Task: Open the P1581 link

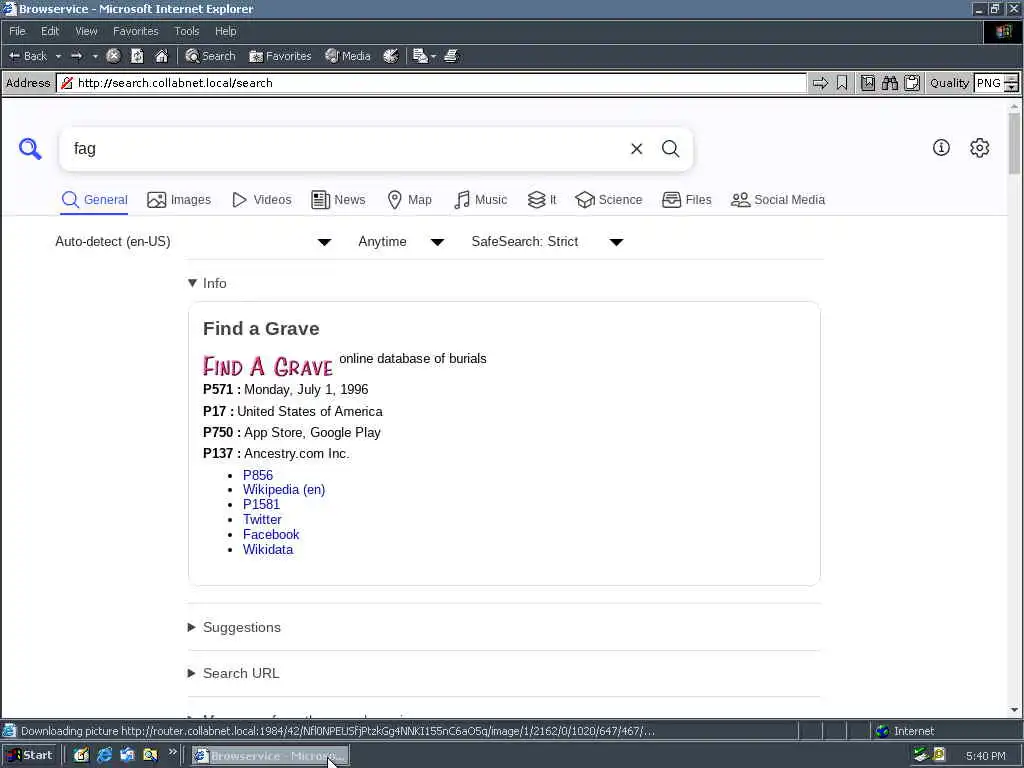Action: 261,504
